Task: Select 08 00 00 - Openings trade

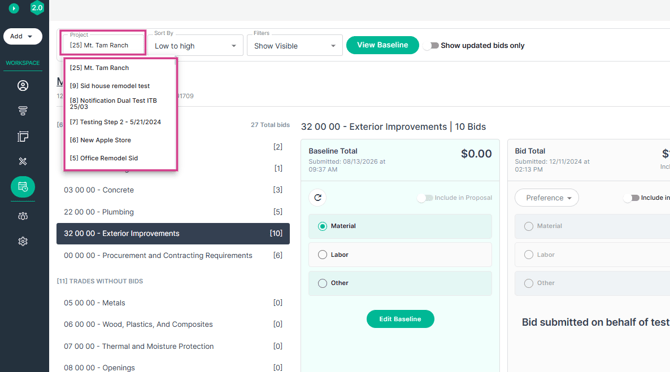Action: [173, 367]
